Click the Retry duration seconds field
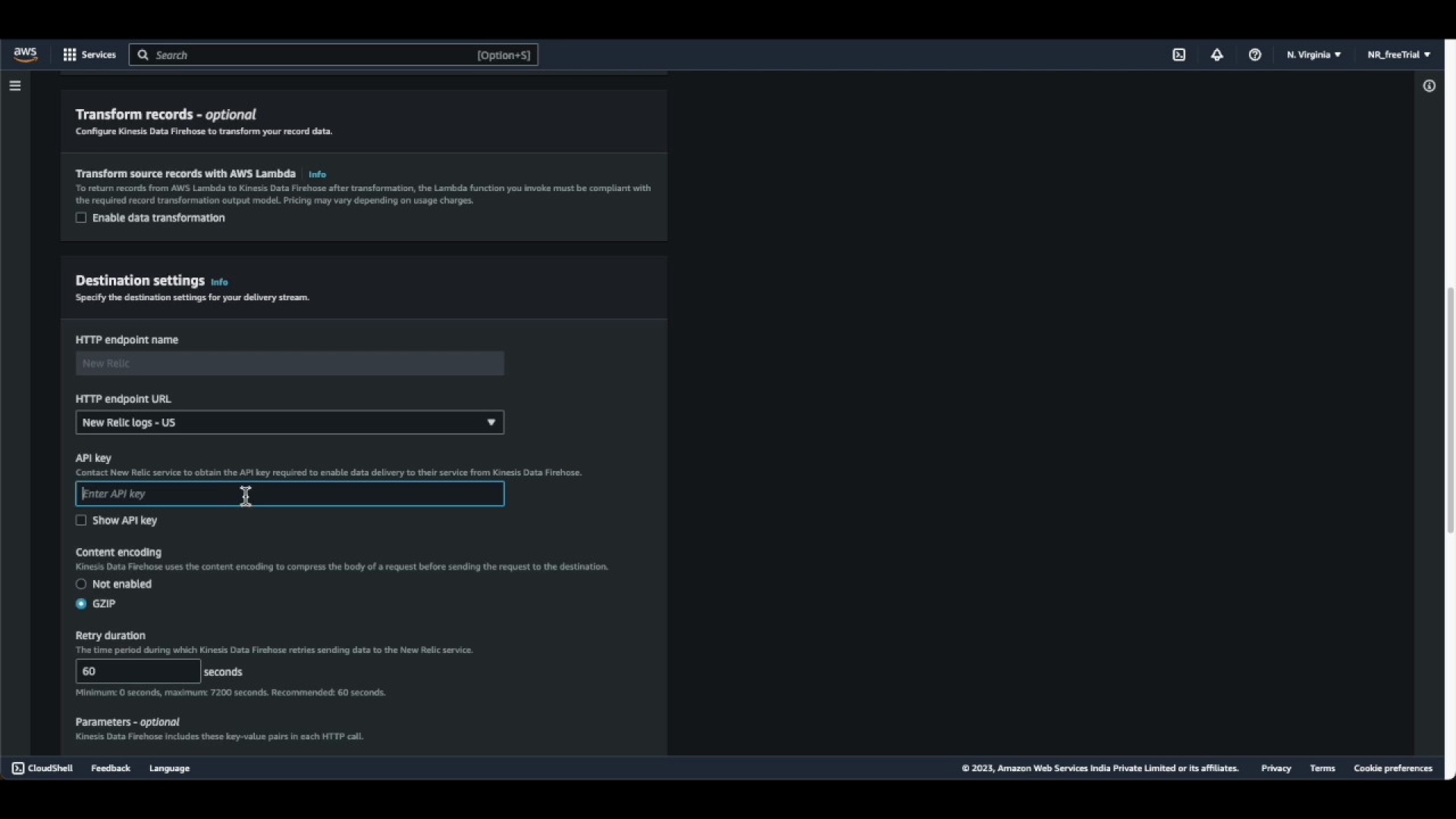Viewport: 1456px width, 819px height. (x=138, y=671)
